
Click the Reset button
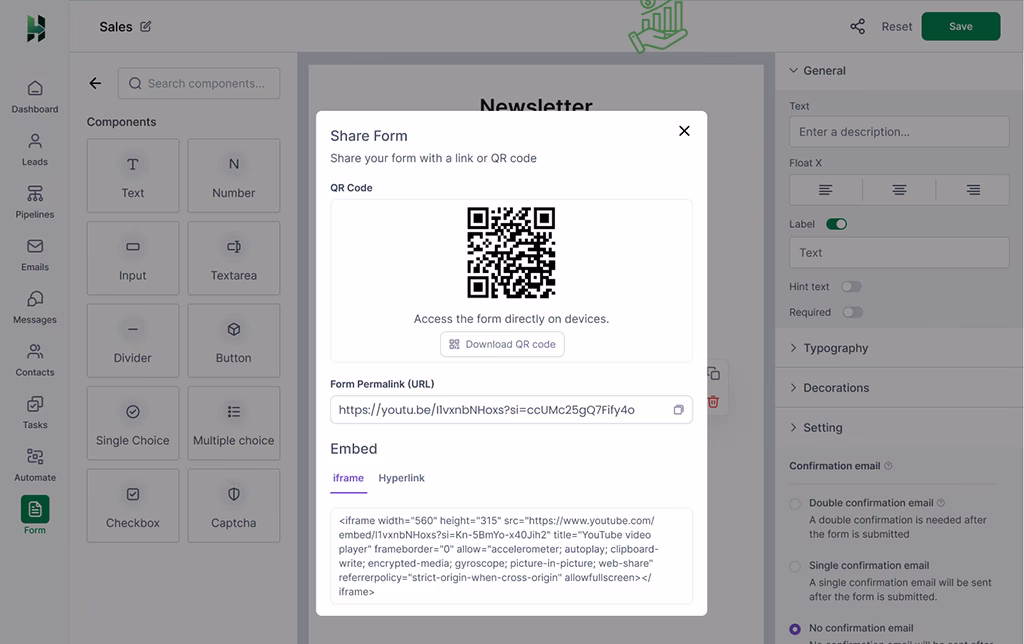pos(897,27)
